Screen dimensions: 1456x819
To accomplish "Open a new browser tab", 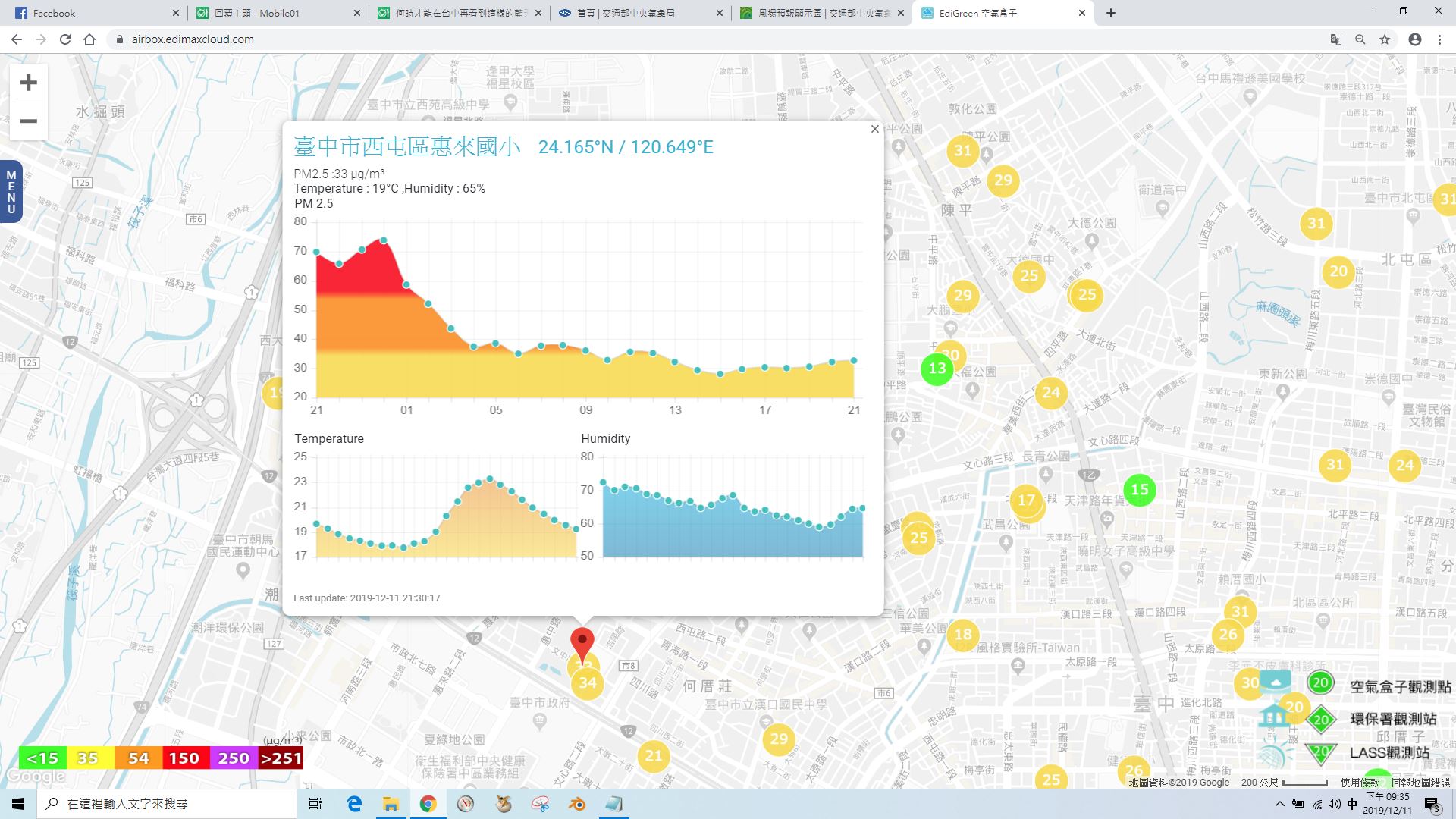I will [x=1111, y=13].
